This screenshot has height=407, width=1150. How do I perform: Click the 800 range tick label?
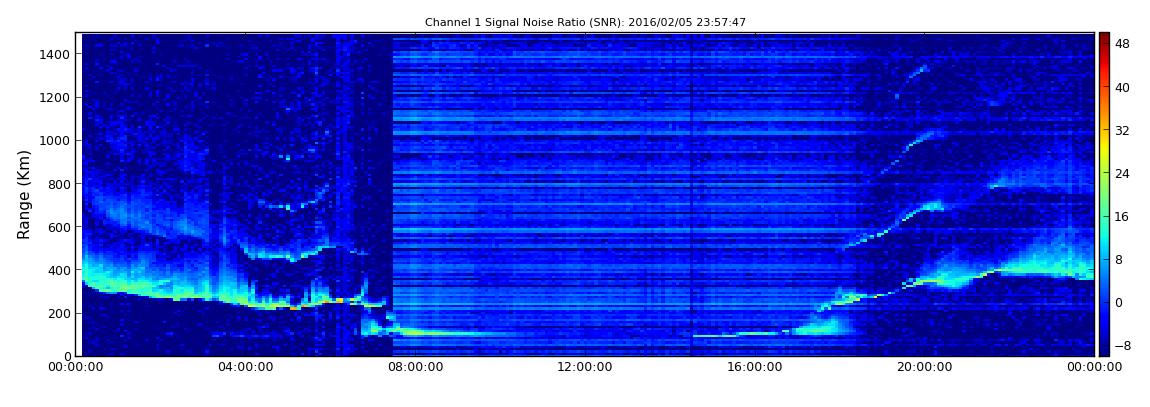(x=59, y=184)
